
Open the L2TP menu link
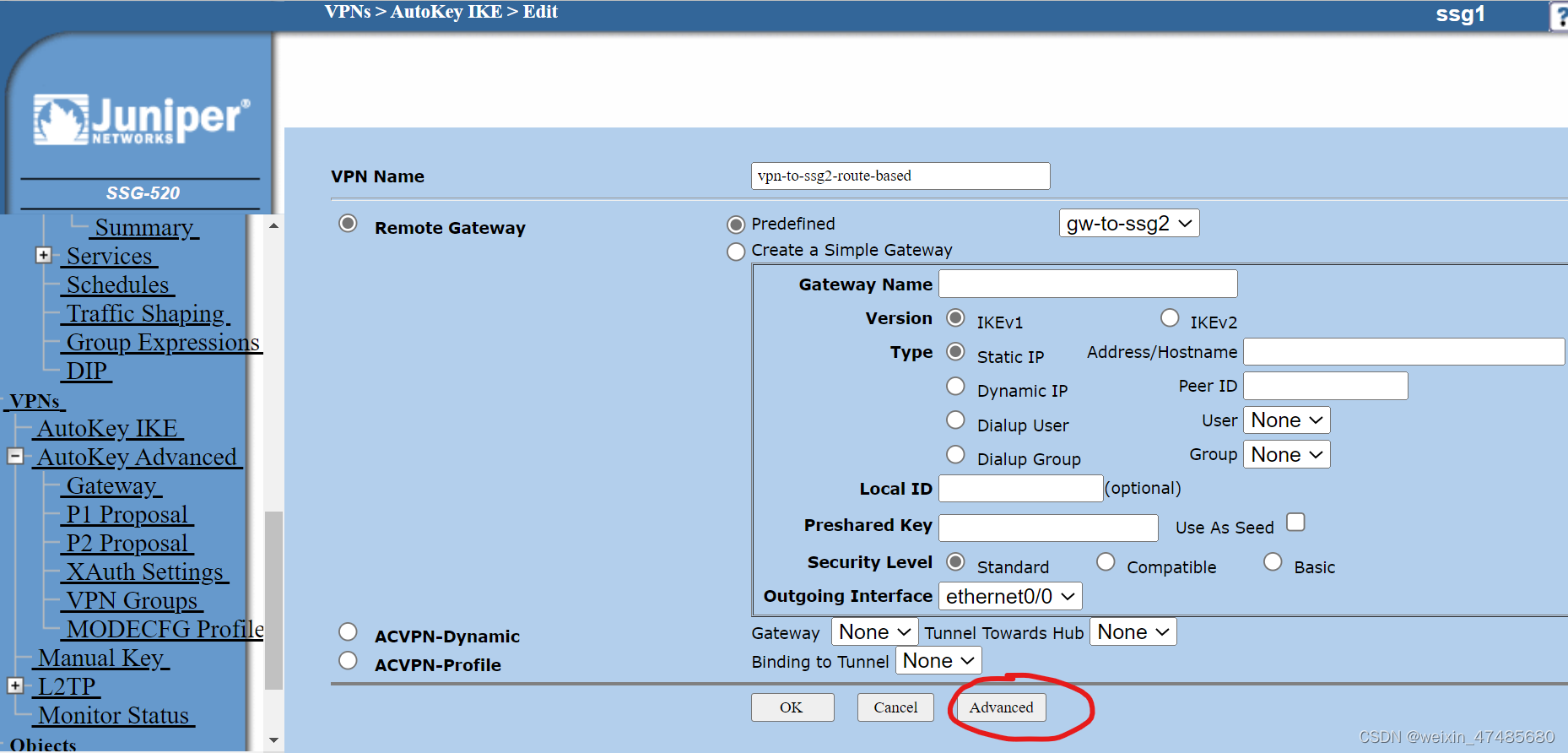[68, 687]
